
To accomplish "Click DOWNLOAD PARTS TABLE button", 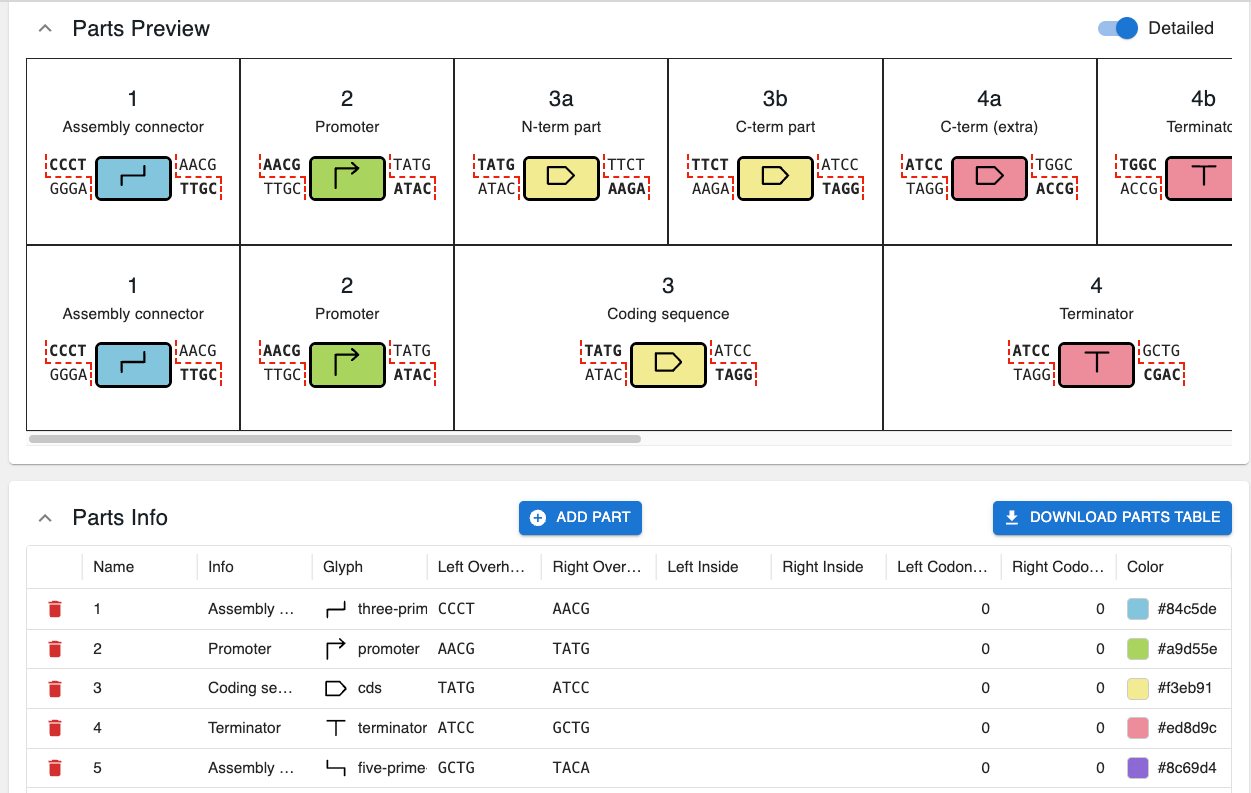I will [x=1112, y=517].
